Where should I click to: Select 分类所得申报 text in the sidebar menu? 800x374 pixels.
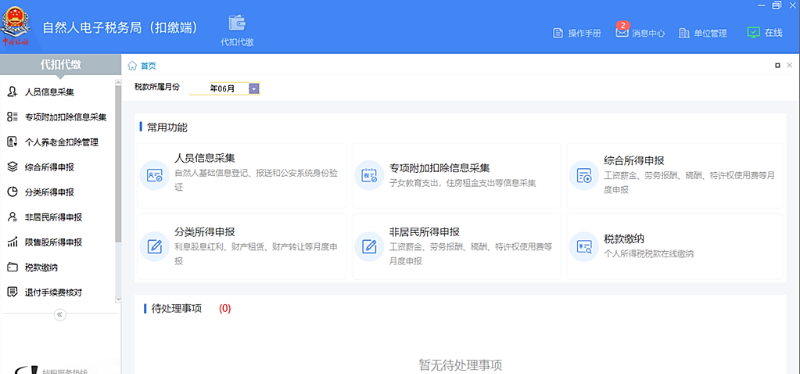coord(49,192)
